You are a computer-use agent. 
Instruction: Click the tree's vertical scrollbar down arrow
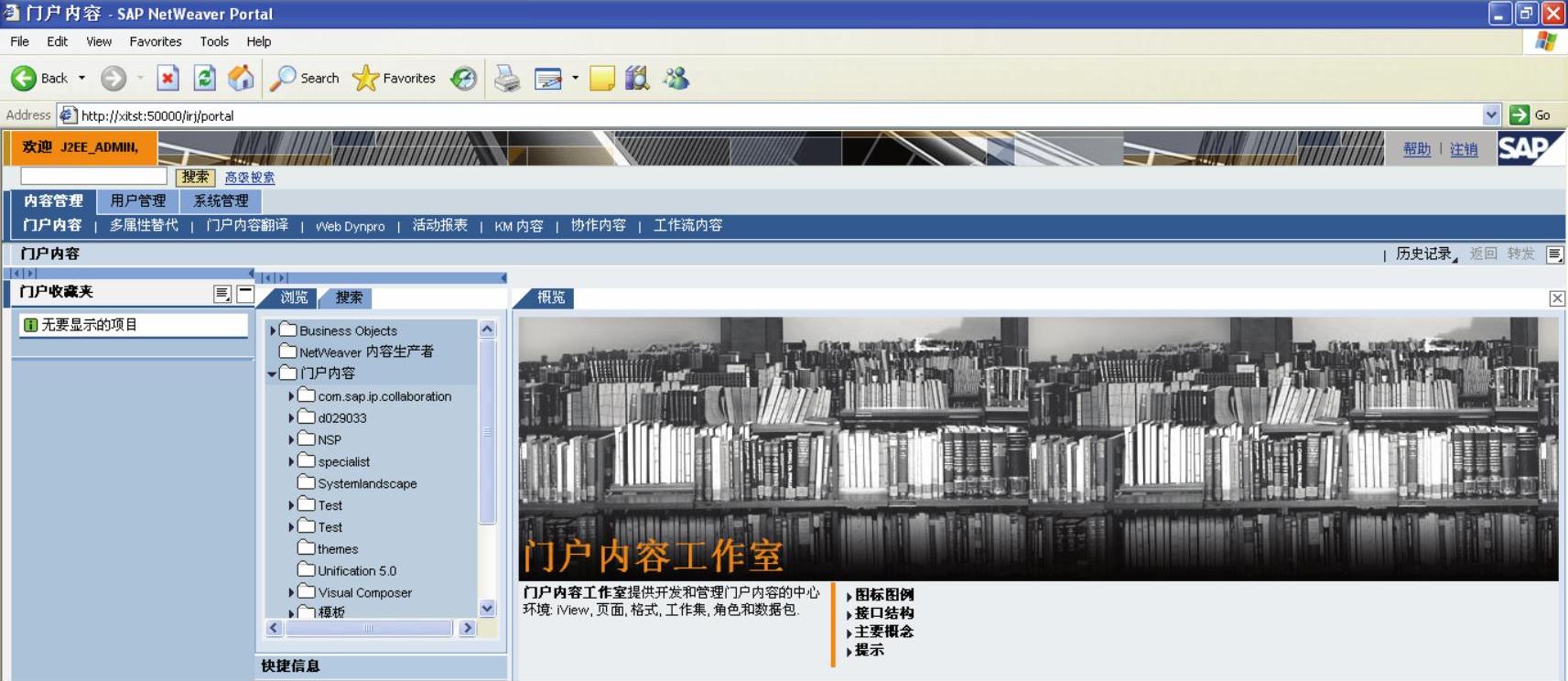[487, 608]
